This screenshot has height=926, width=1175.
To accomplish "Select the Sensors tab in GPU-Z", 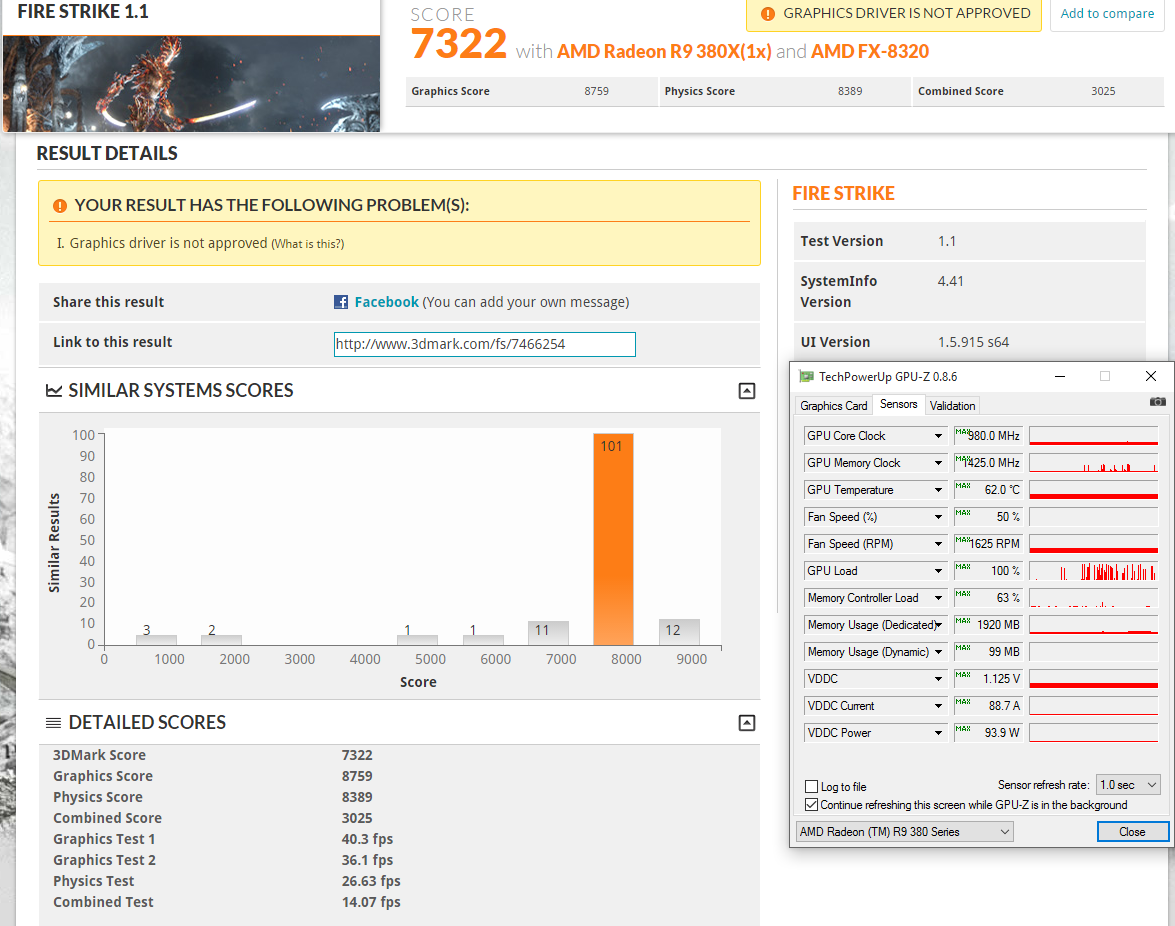I will [898, 404].
